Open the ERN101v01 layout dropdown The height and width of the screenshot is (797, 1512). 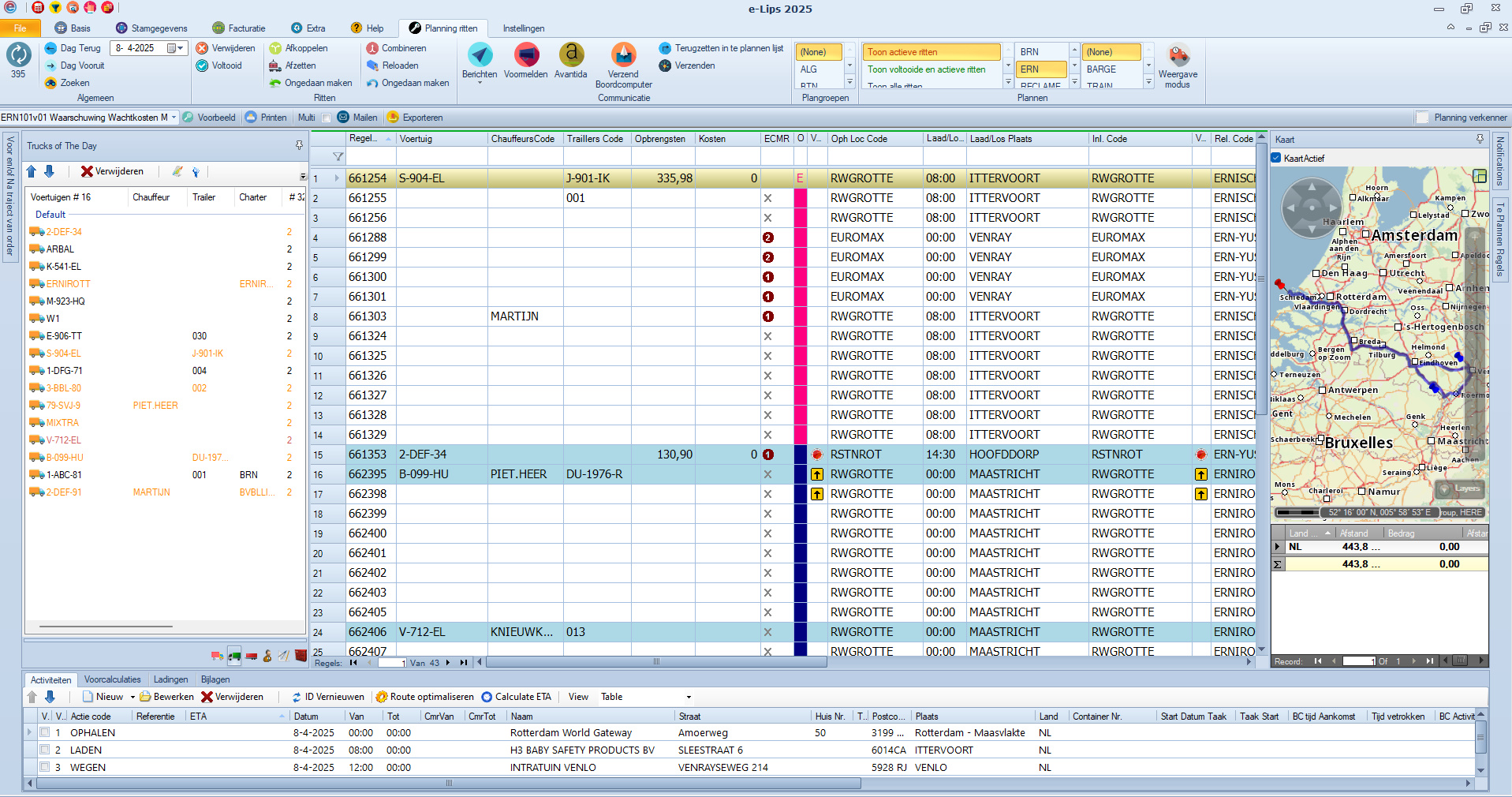[x=174, y=118]
